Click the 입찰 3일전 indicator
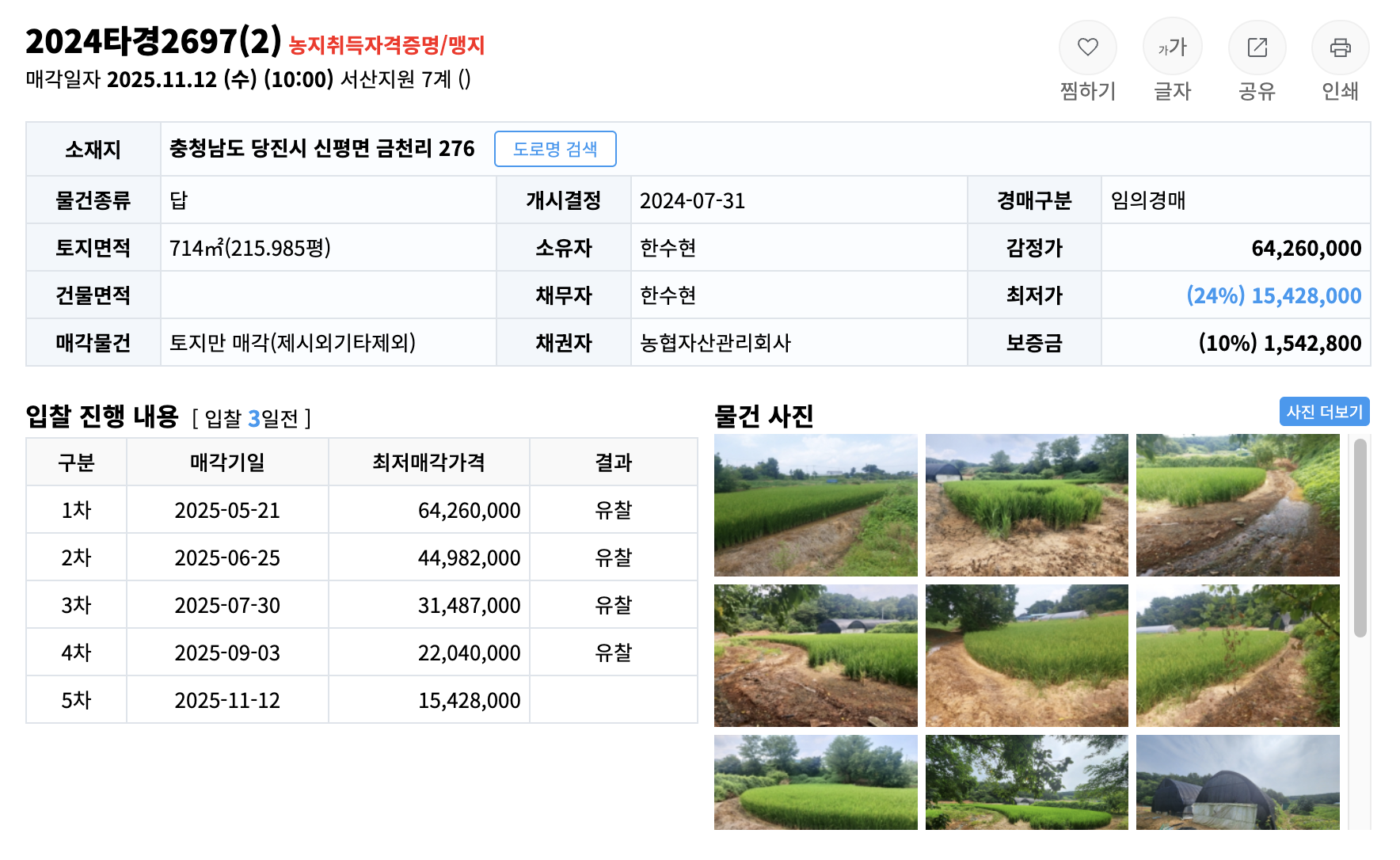Screen dimensions: 1400x860 252,418
